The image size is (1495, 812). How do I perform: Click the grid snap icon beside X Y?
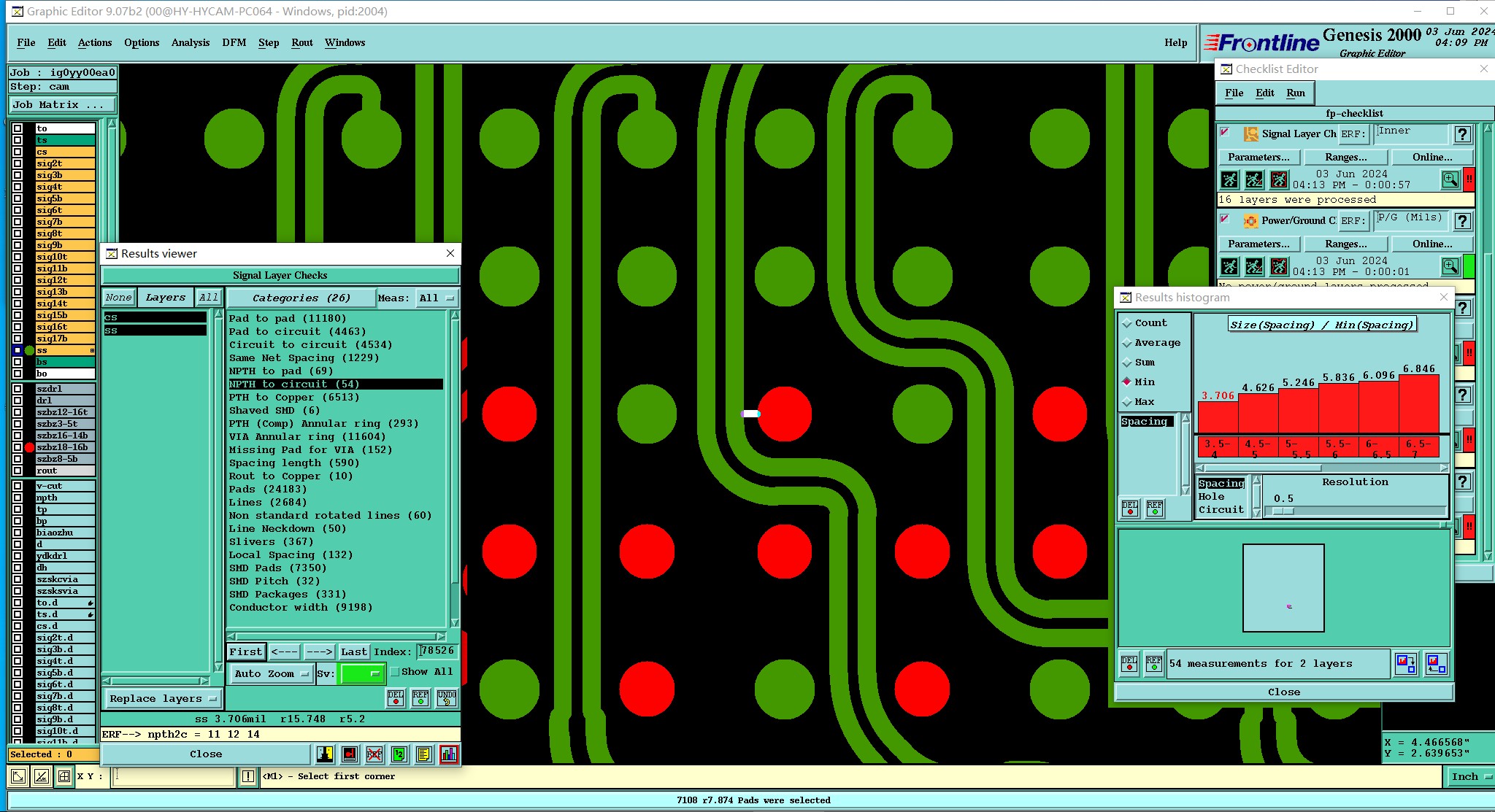point(64,776)
